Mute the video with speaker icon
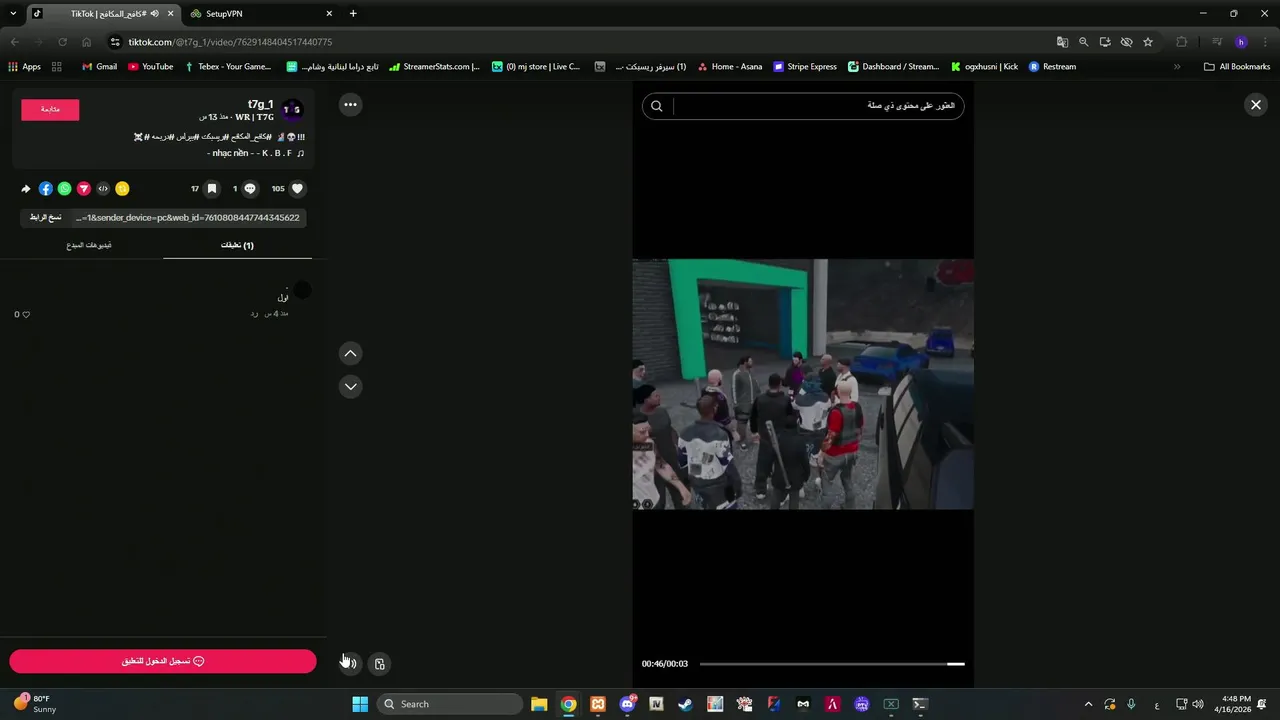The height and width of the screenshot is (720, 1280). [350, 663]
